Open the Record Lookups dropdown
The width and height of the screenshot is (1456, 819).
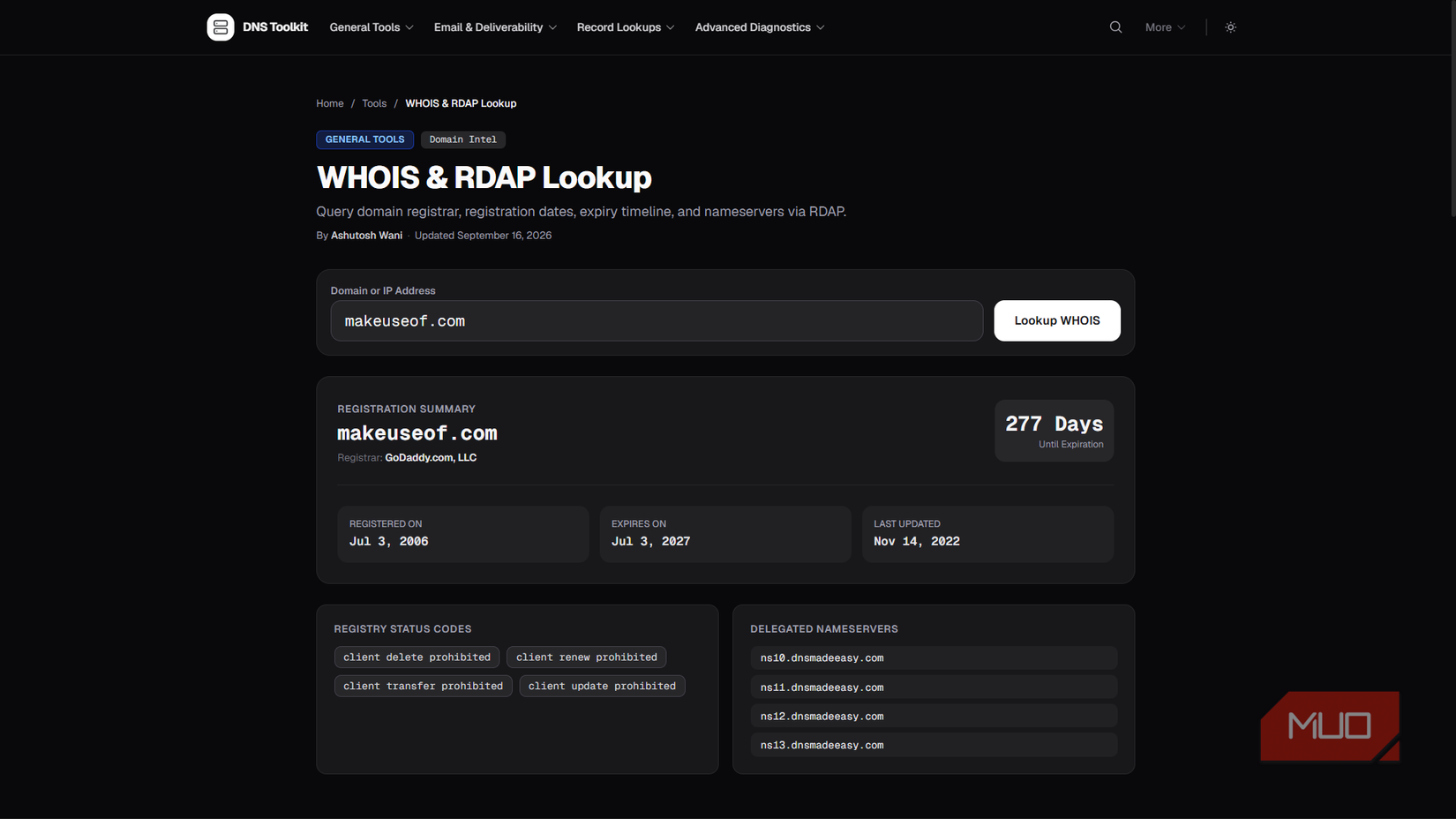pyautogui.click(x=626, y=27)
